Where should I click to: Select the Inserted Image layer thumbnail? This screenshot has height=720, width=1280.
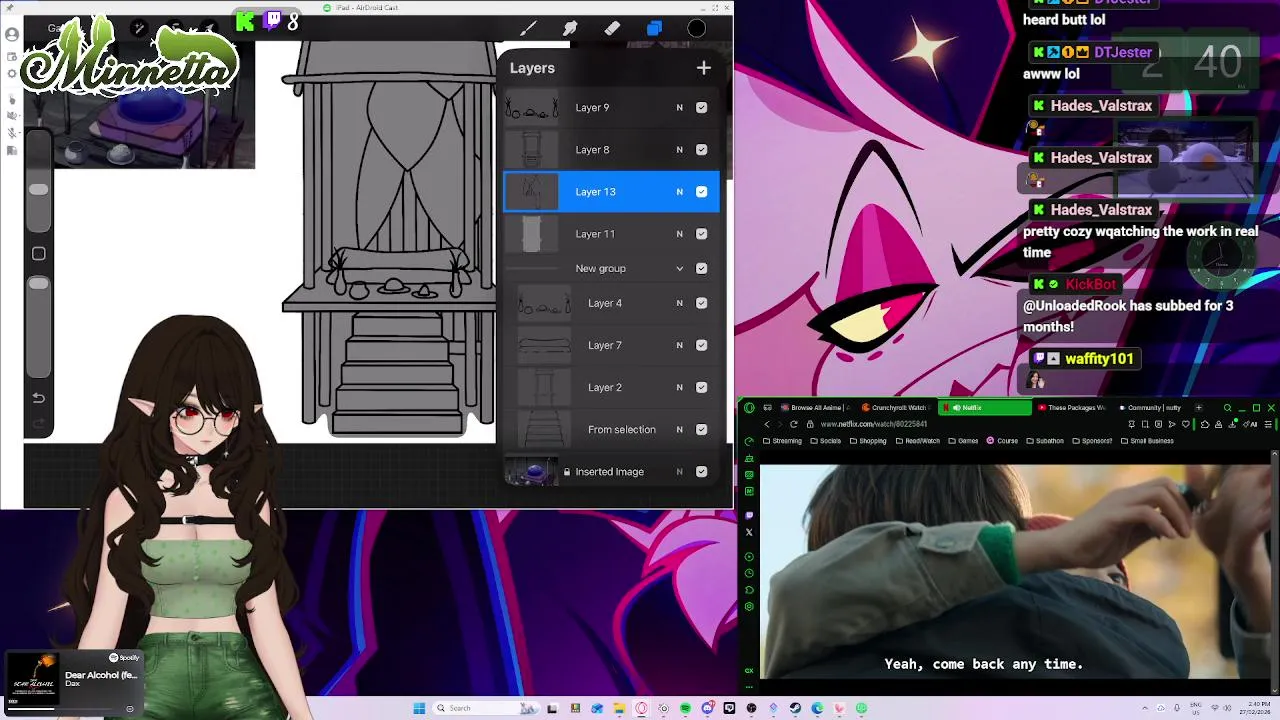click(x=532, y=471)
